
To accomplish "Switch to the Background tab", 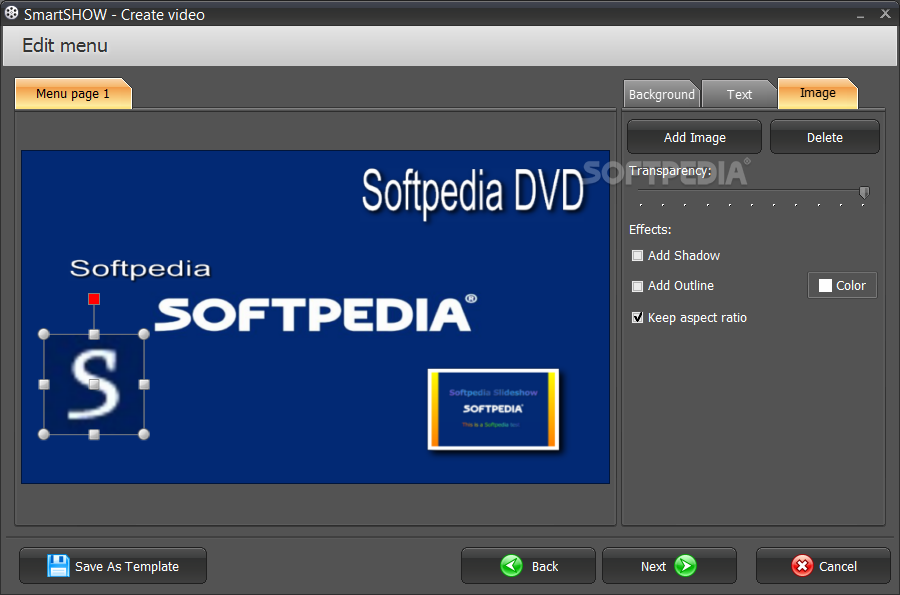I will point(661,94).
